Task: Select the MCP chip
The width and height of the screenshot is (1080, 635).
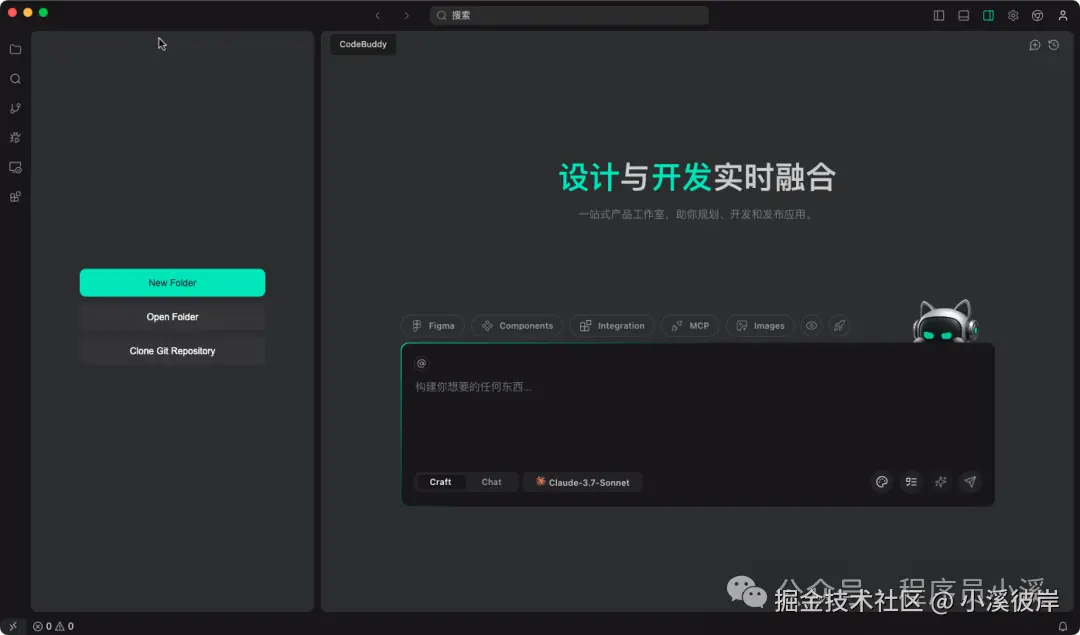Action: point(690,326)
